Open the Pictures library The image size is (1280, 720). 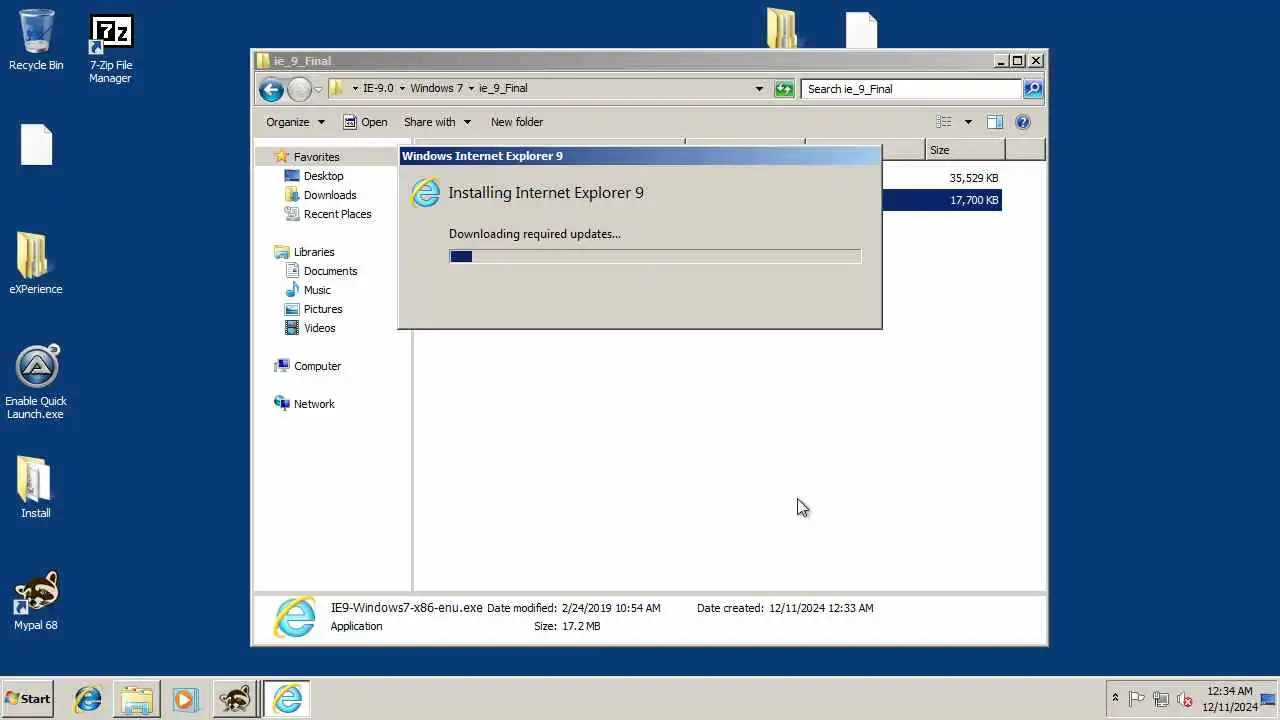tap(323, 309)
